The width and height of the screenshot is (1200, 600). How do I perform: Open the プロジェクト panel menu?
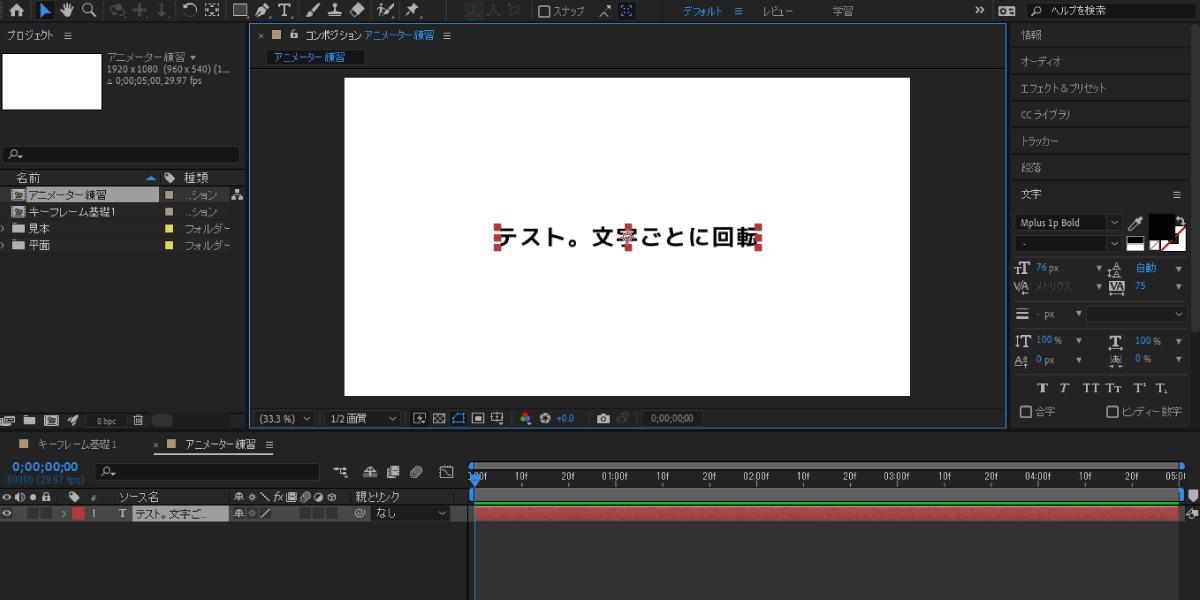click(68, 35)
